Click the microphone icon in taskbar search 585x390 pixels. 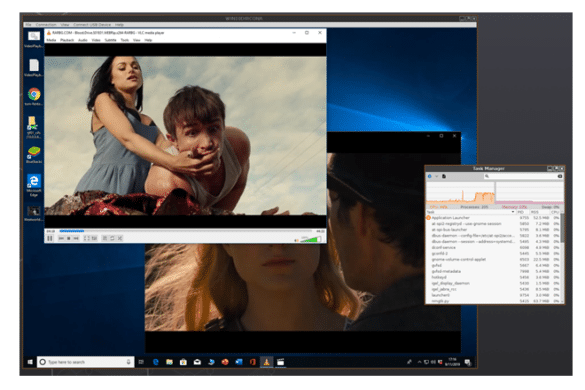click(128, 362)
